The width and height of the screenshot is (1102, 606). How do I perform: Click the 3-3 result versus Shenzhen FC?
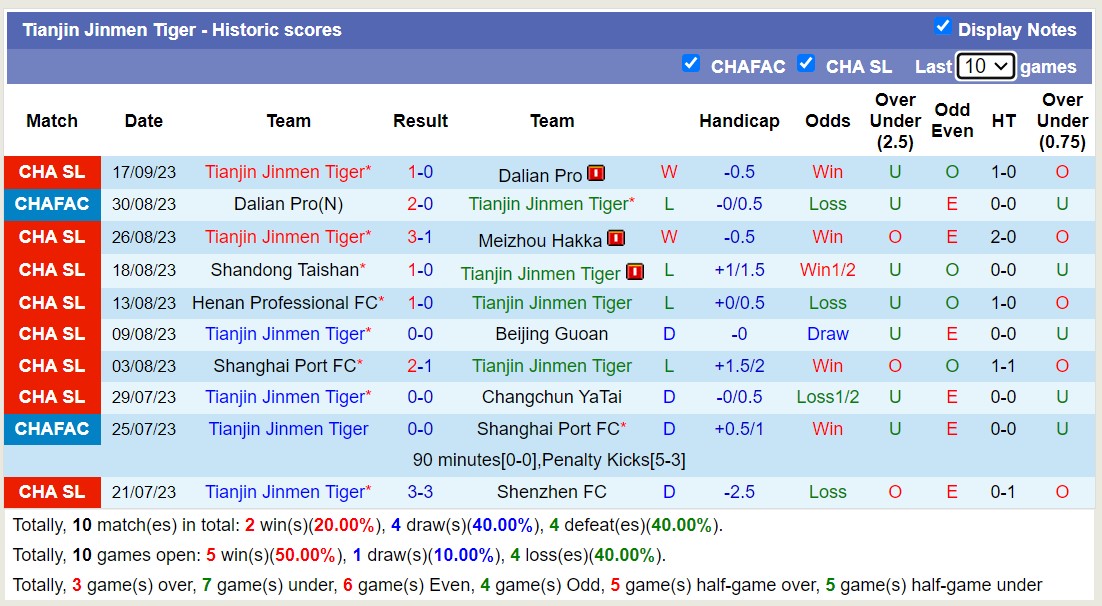coord(420,492)
